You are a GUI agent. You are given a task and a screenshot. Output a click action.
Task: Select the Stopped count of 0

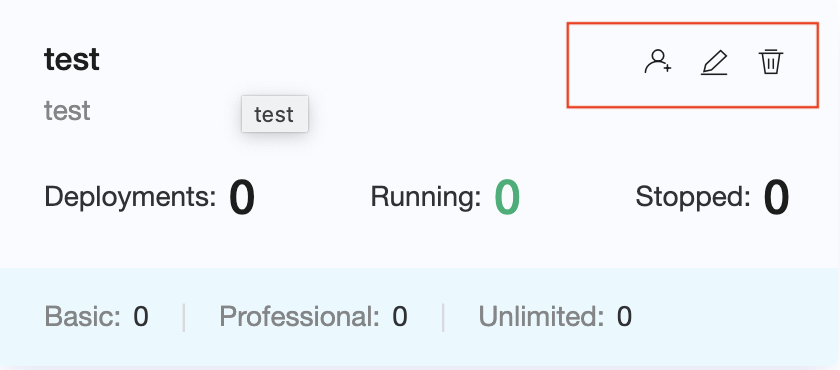[x=776, y=198]
